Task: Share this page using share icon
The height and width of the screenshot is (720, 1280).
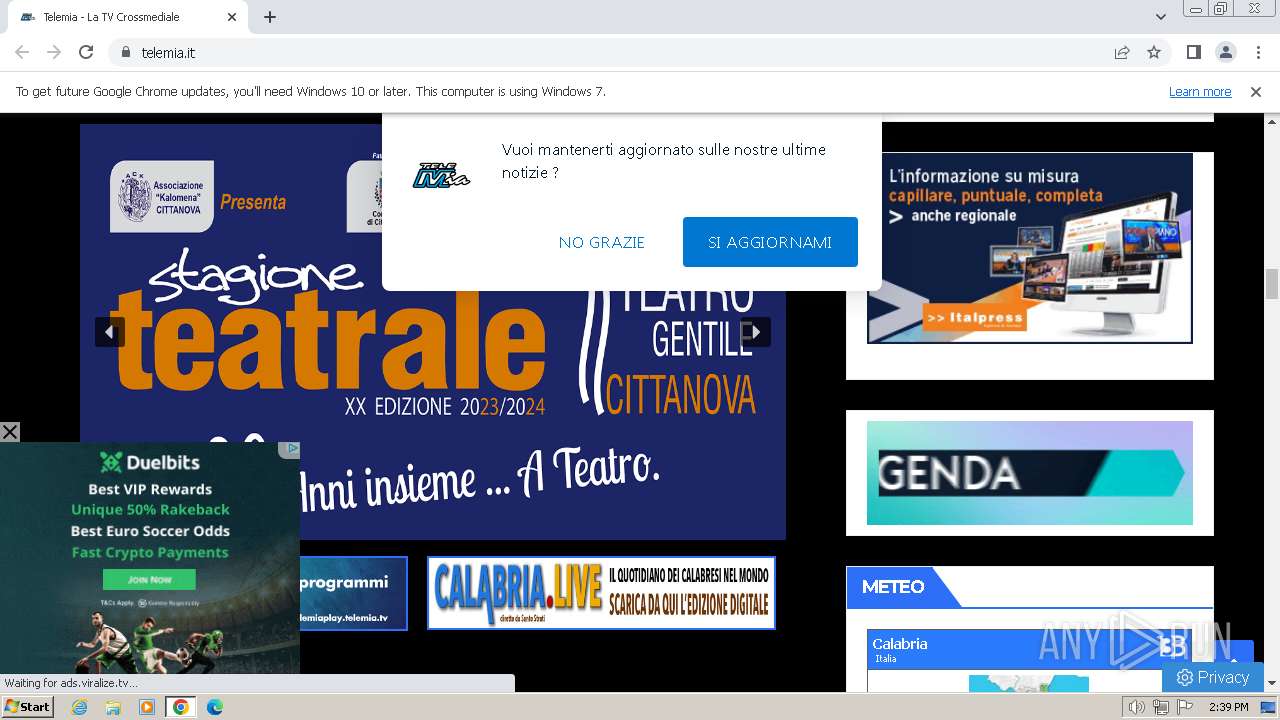Action: (1122, 52)
